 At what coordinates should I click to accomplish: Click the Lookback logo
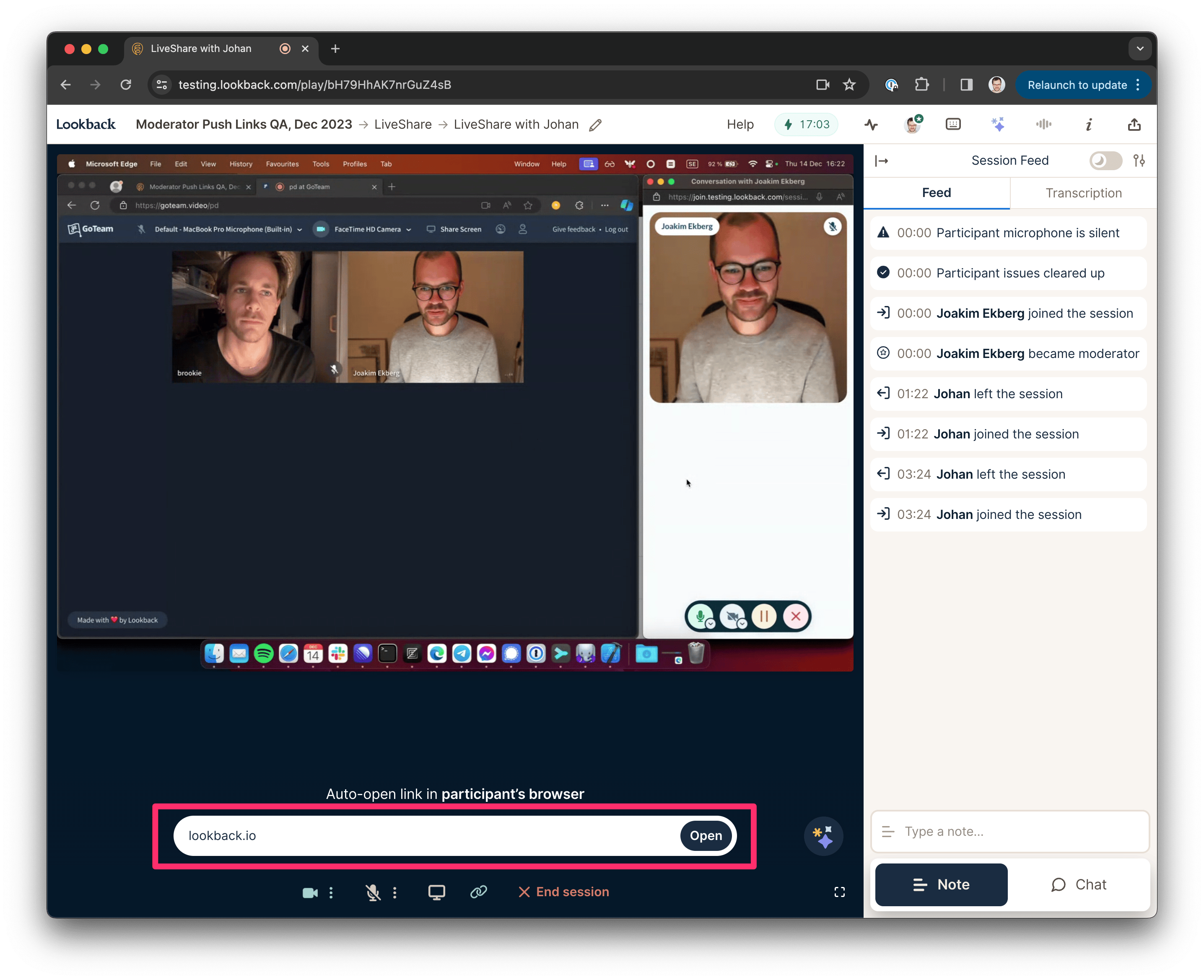pyautogui.click(x=85, y=124)
